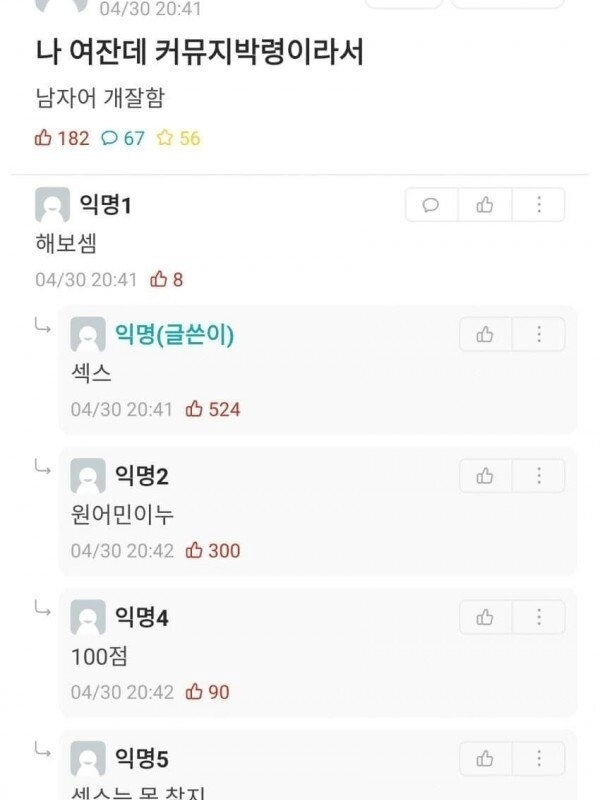The height and width of the screenshot is (800, 600).
Task: Click the 524 likes count on author reply
Action: point(213,409)
